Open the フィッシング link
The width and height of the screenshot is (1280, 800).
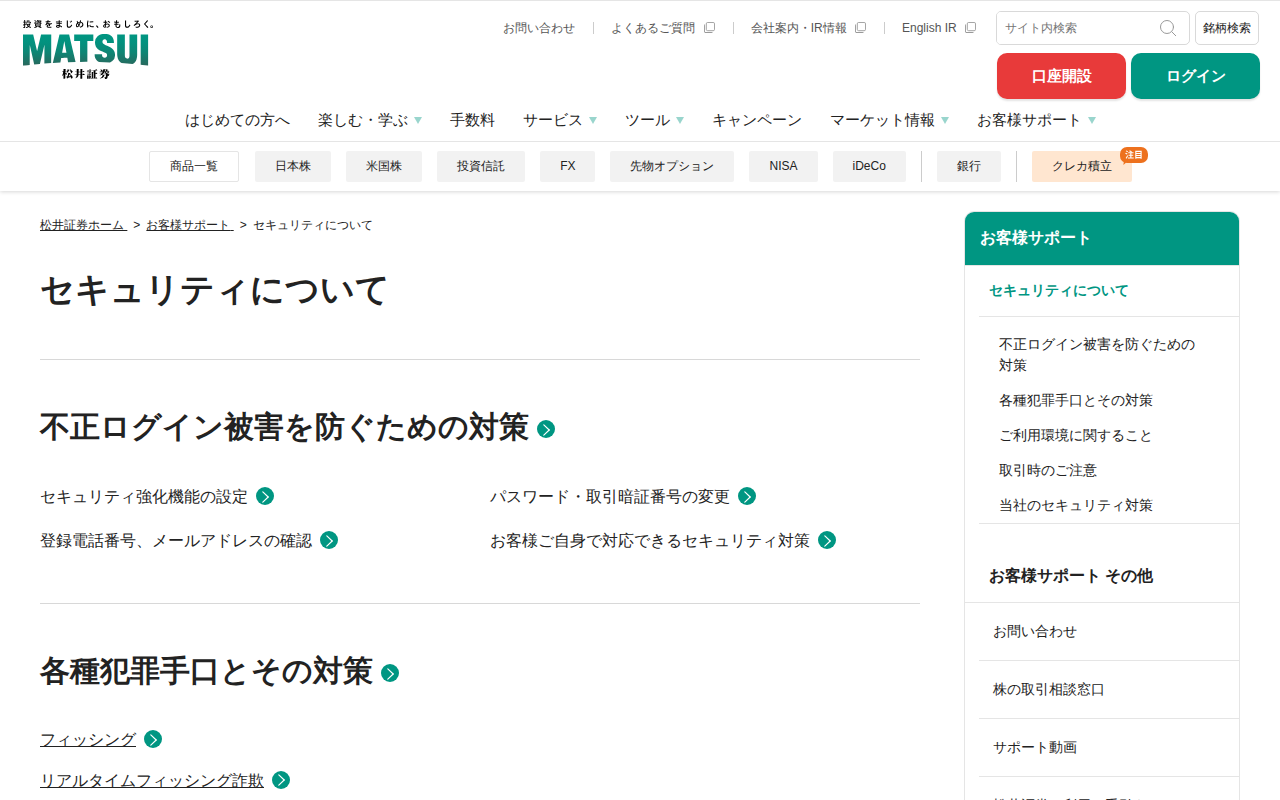[88, 739]
